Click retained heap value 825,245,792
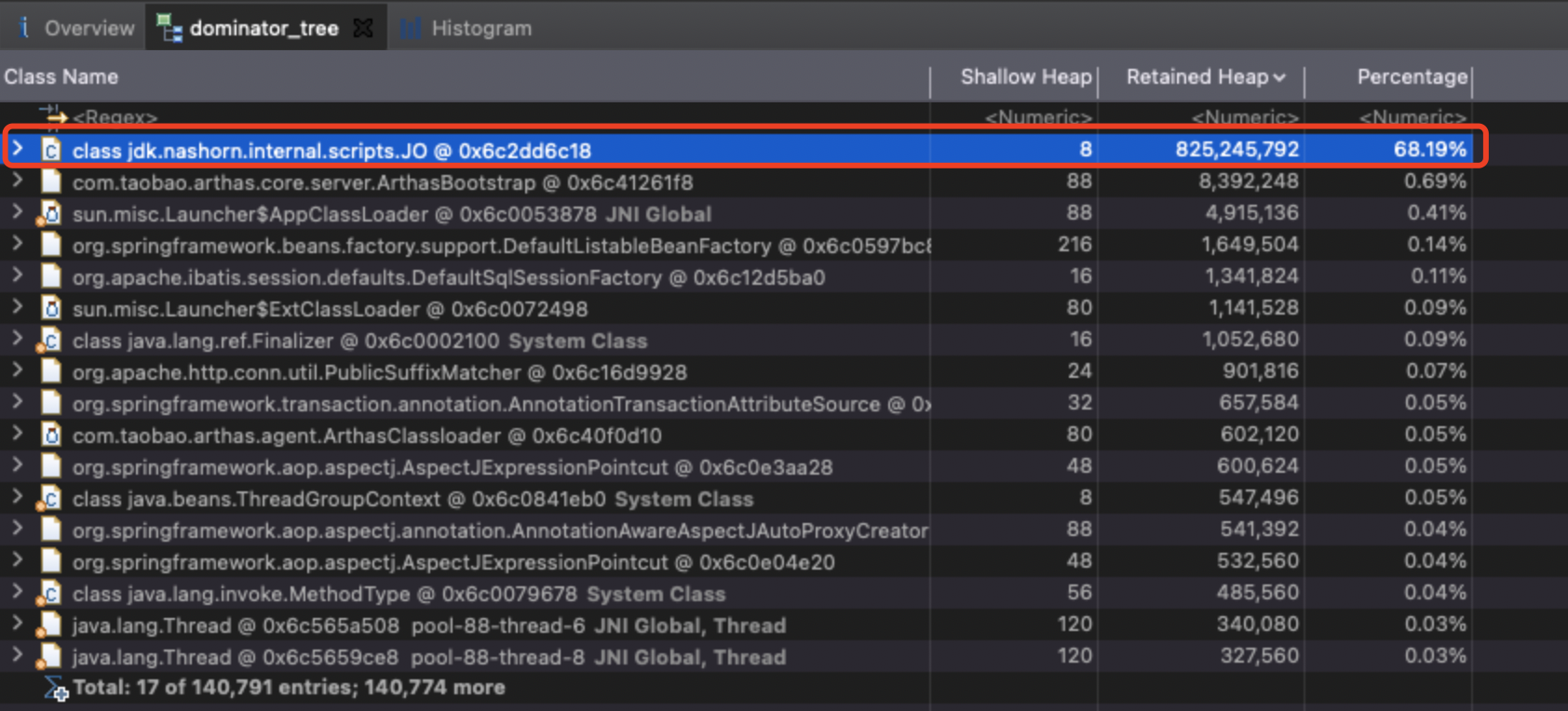Screen dimensions: 1568x711 [1237, 149]
